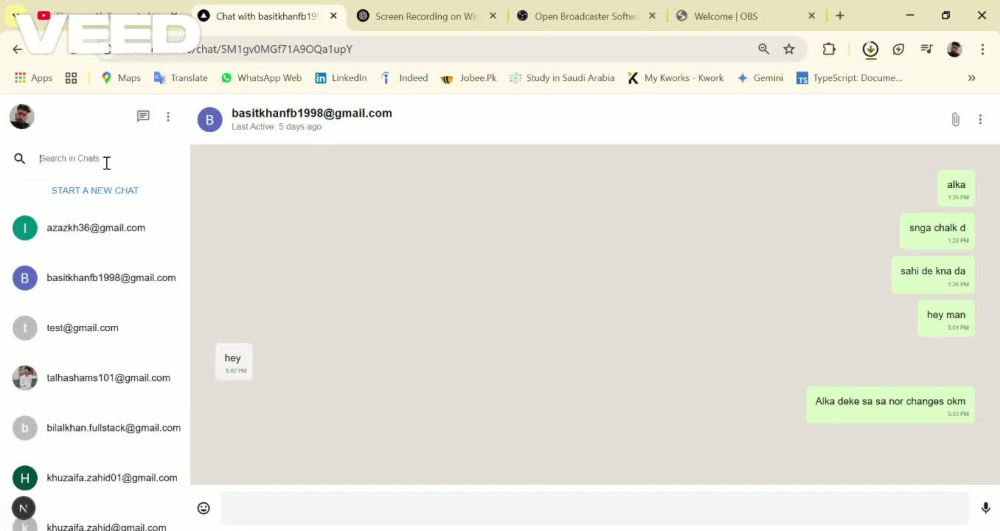
Task: Open the emoji picker
Action: [x=203, y=508]
